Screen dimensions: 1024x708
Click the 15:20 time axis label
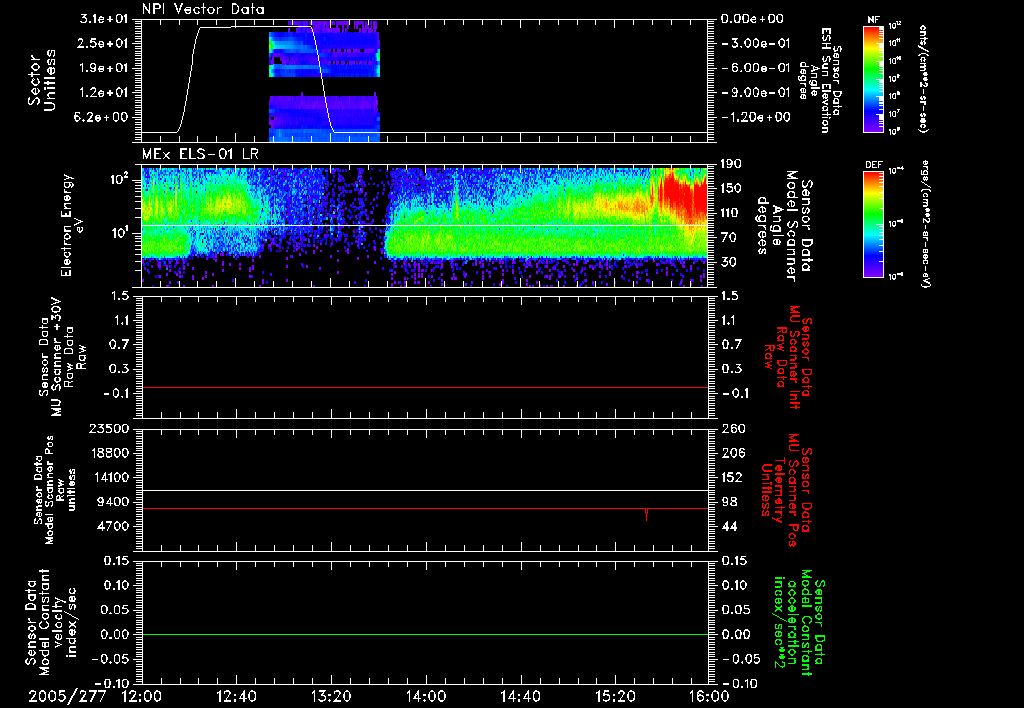pyautogui.click(x=615, y=696)
